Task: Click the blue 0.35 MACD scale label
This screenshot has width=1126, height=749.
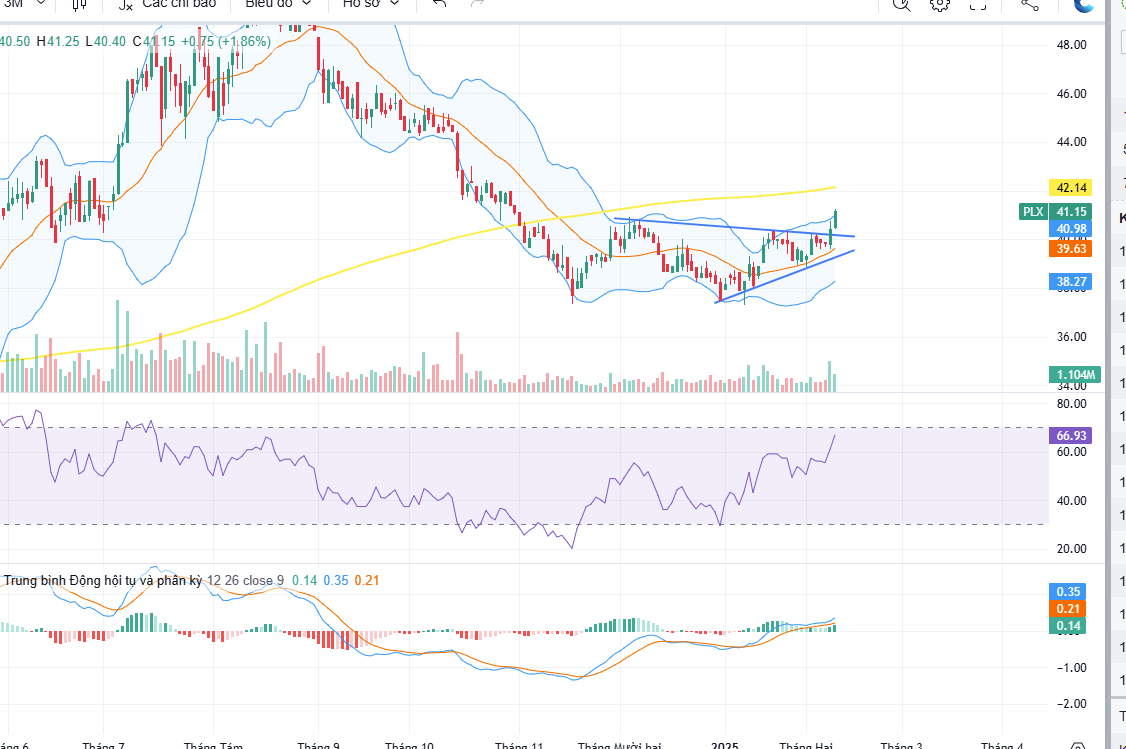Action: (1068, 592)
